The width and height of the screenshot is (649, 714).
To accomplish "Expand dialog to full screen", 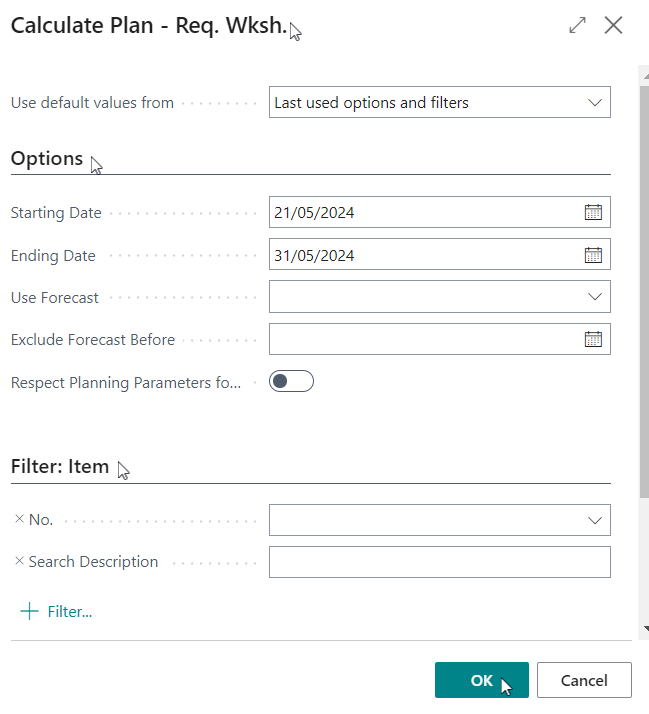I will point(577,25).
